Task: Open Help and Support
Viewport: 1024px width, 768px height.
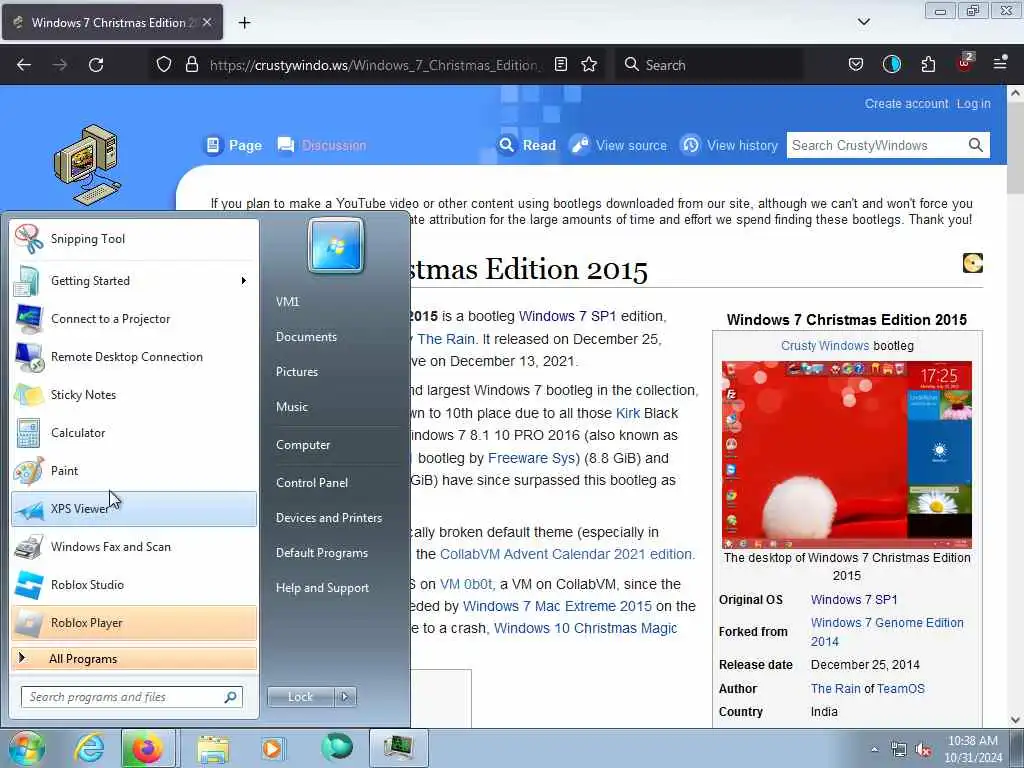Action: [x=323, y=588]
